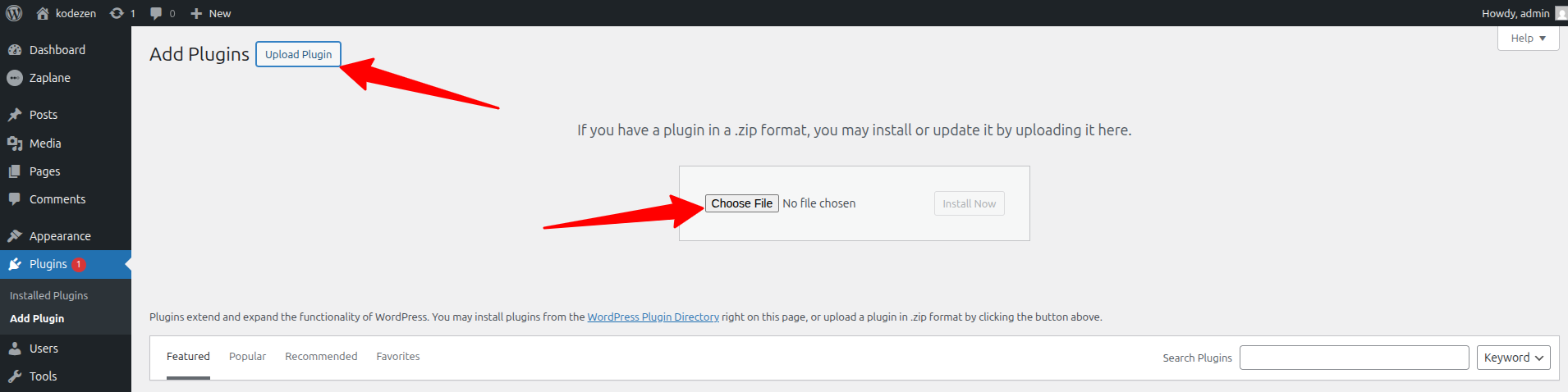Focus the Search Plugins input field
Image resolution: width=1568 pixels, height=392 pixels.
tap(1354, 358)
